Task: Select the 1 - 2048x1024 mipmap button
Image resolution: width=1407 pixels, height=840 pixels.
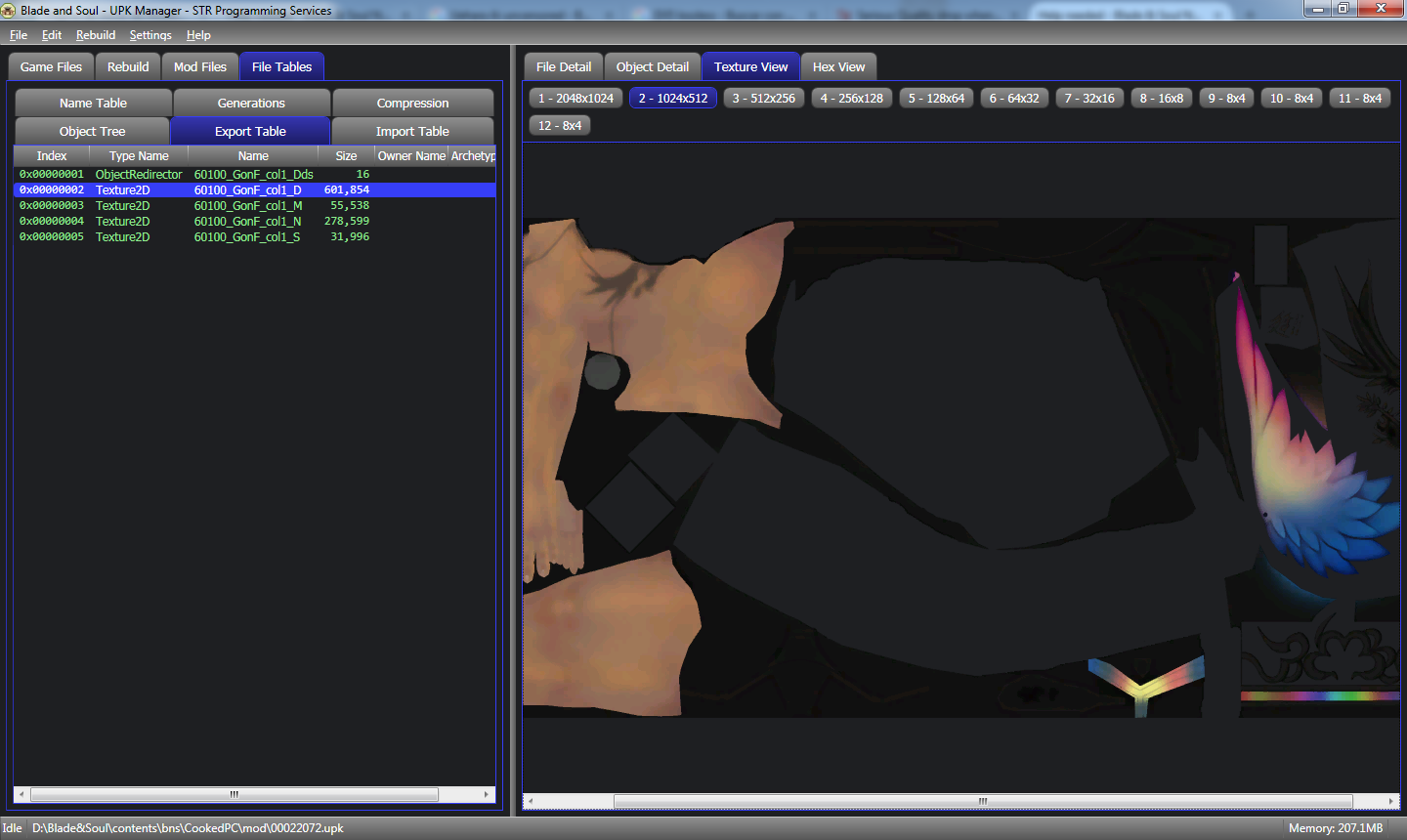Action: point(576,99)
